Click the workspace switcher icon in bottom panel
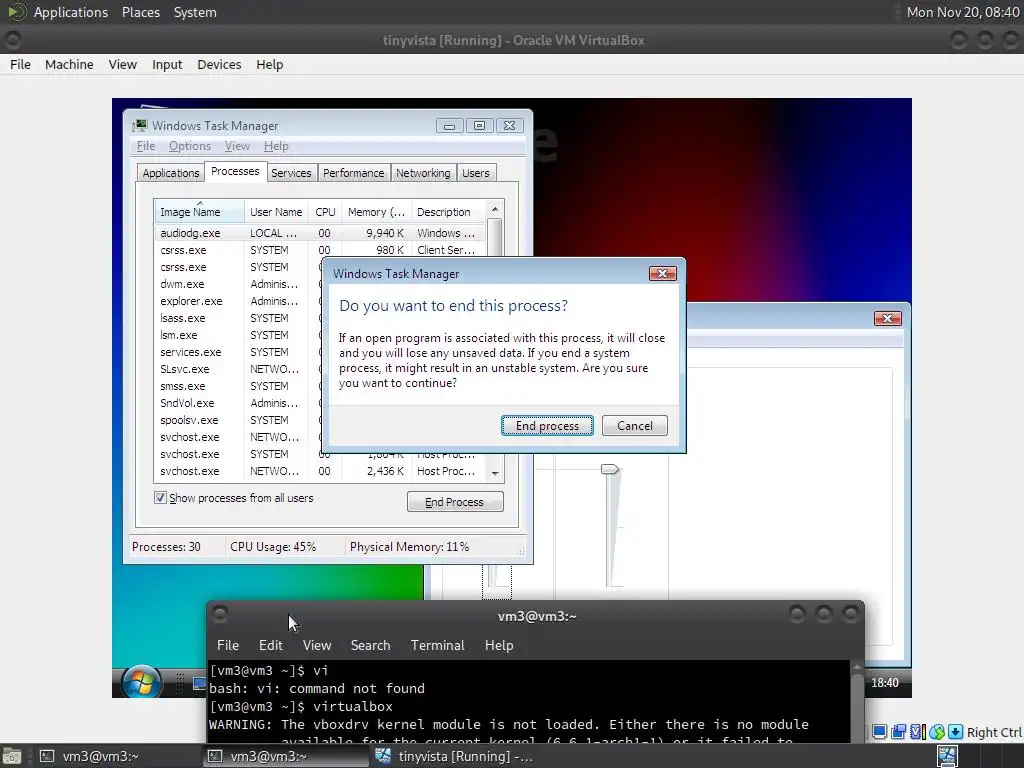The image size is (1024, 768). [947, 756]
